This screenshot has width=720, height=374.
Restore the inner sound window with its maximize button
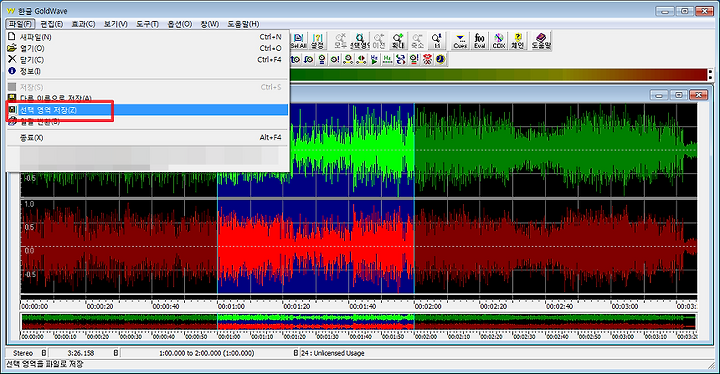pos(679,95)
